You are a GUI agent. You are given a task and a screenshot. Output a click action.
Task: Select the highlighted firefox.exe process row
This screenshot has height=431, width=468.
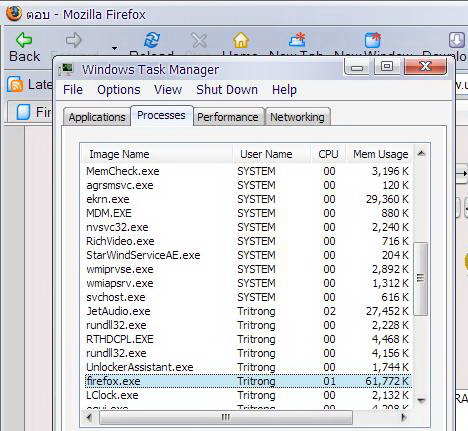pos(248,381)
